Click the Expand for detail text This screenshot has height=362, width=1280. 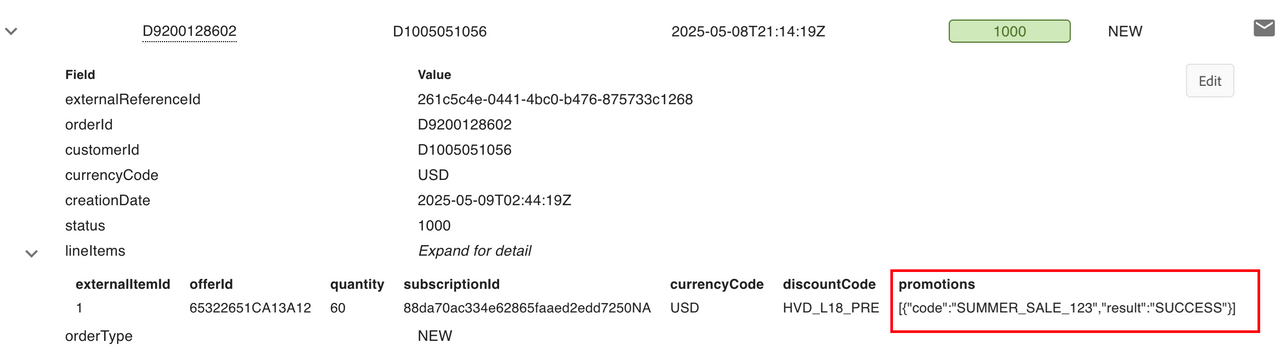coord(475,251)
